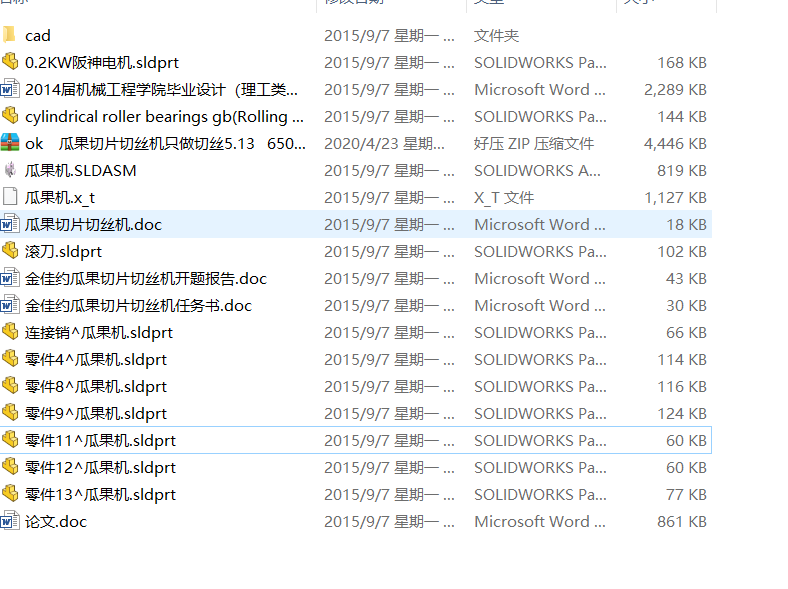Viewport: 788px width, 589px height.
Task: Click part icon of 零件12^瓜果机.sldprt
Action: point(10,466)
